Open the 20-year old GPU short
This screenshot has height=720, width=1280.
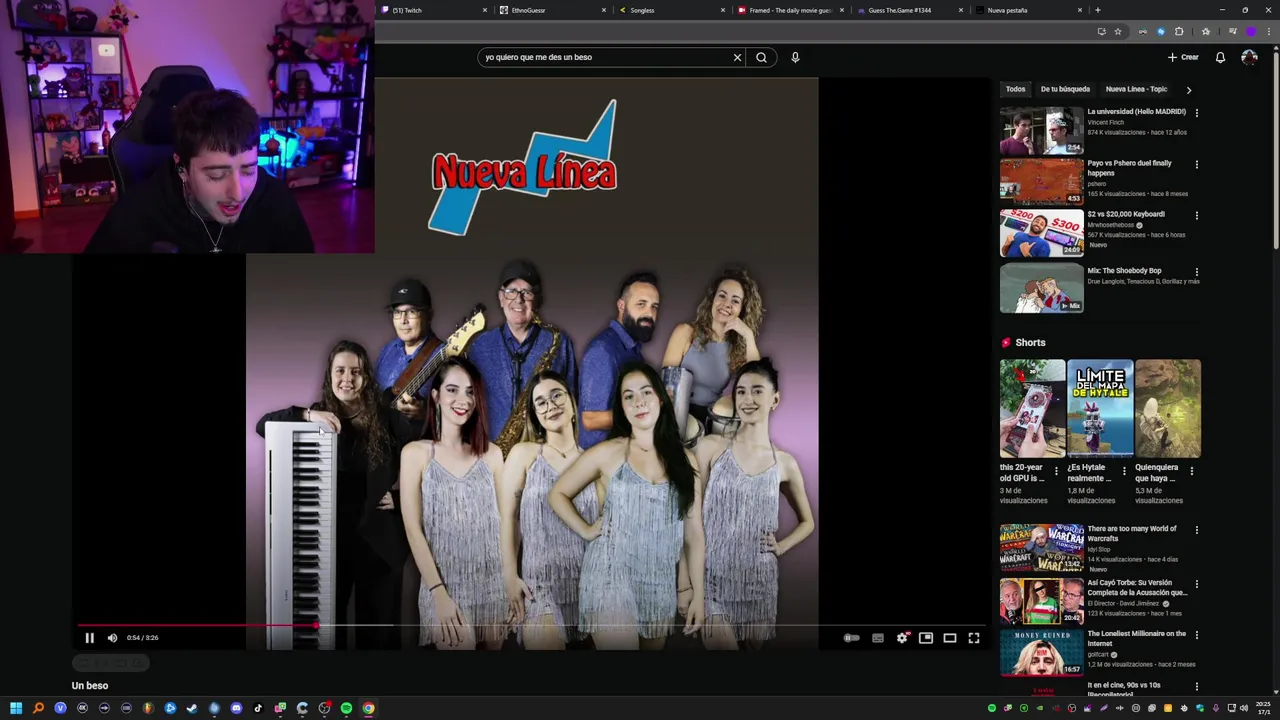pyautogui.click(x=1032, y=408)
